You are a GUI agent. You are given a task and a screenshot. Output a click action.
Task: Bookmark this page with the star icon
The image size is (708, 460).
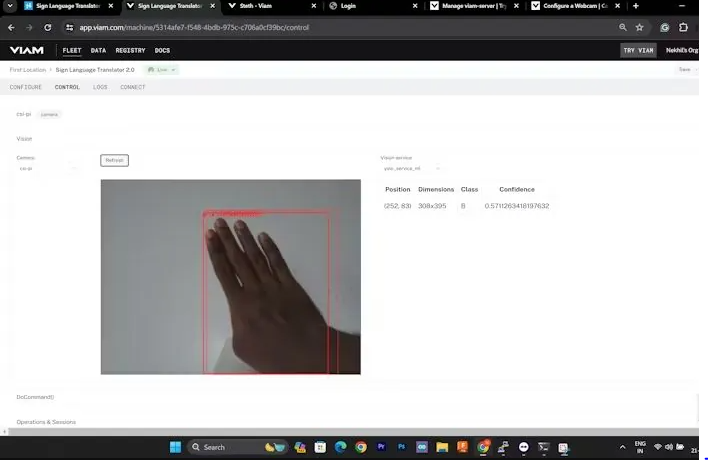click(639, 27)
